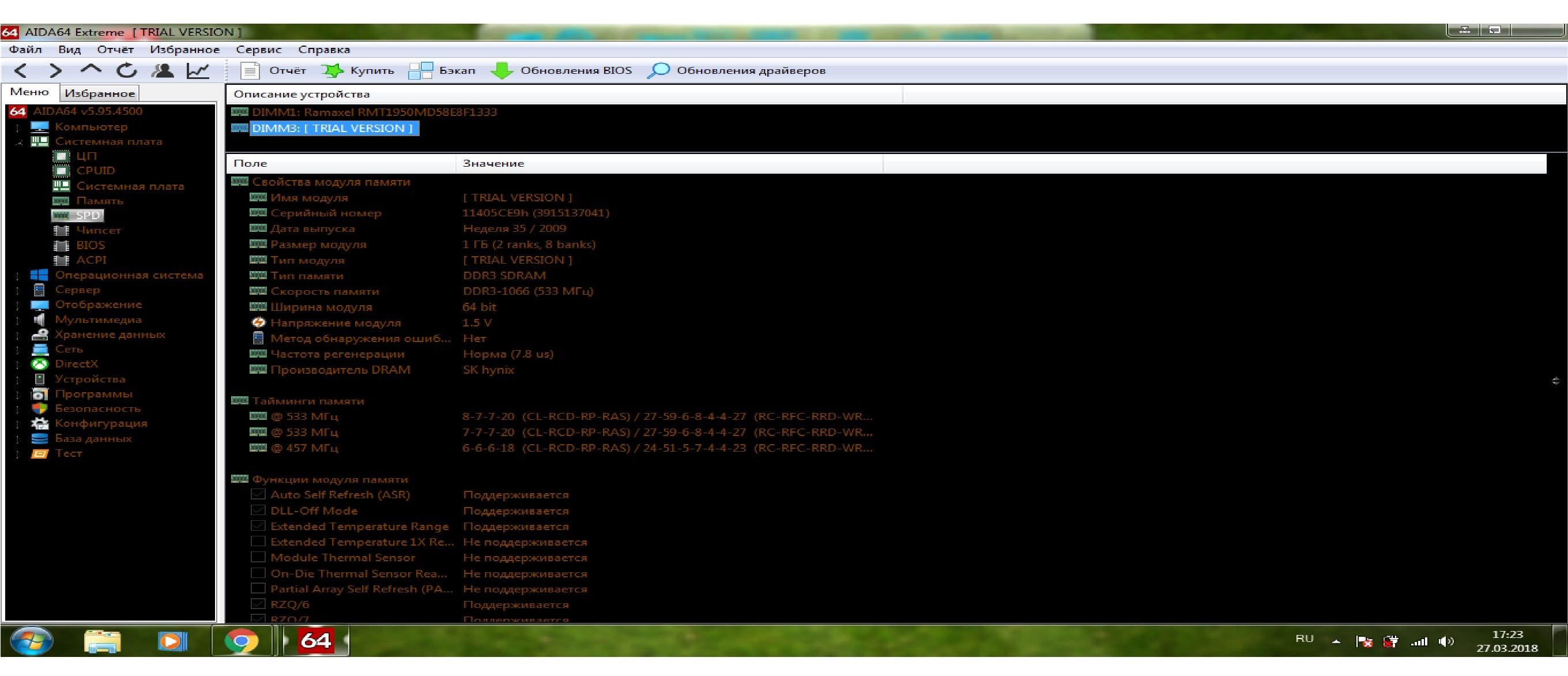Viewport: 1568px width, 676px height.
Task: Toggle the Partial Array Self Refresh checkbox
Action: [258, 588]
